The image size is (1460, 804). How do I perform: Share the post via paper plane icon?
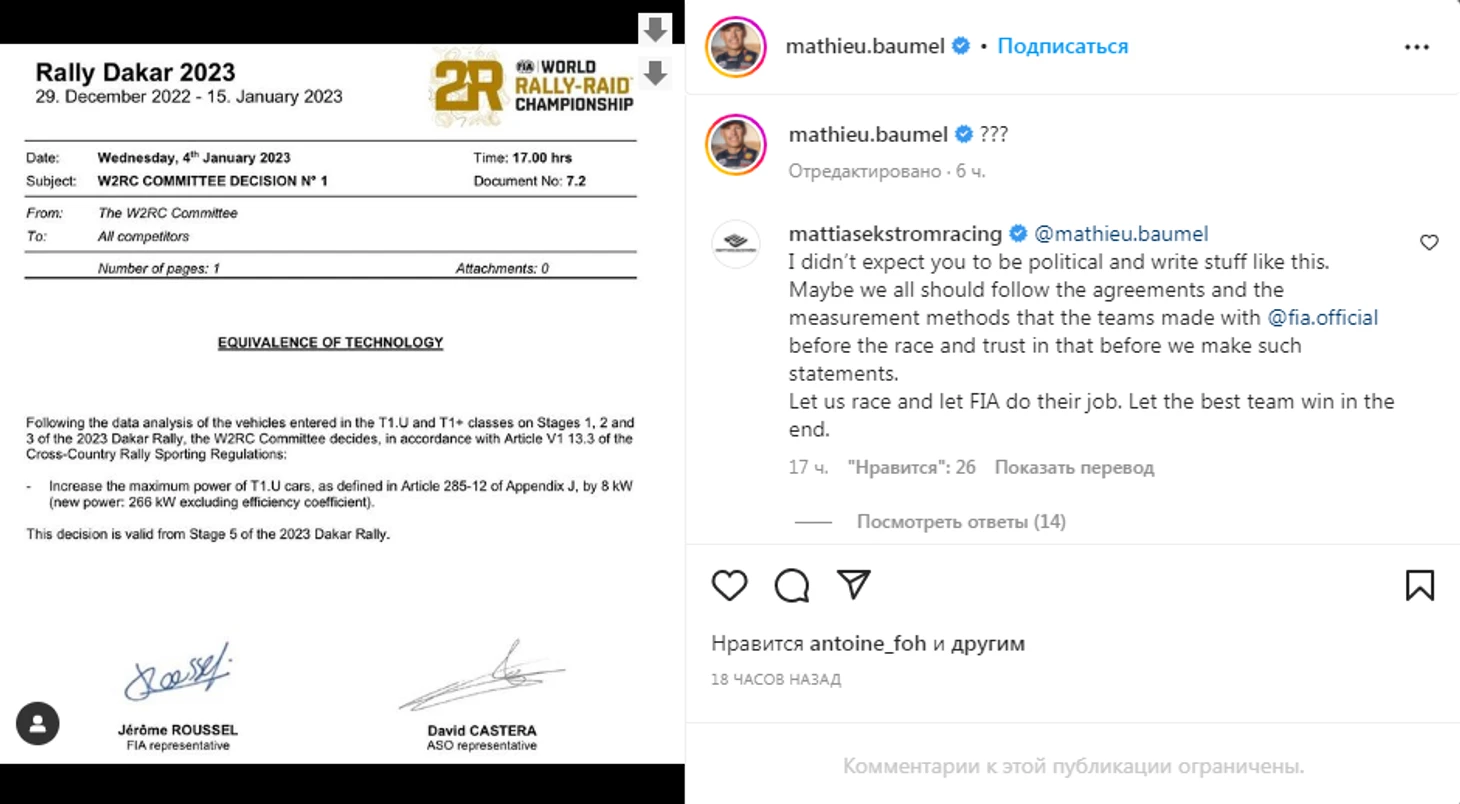tap(853, 584)
